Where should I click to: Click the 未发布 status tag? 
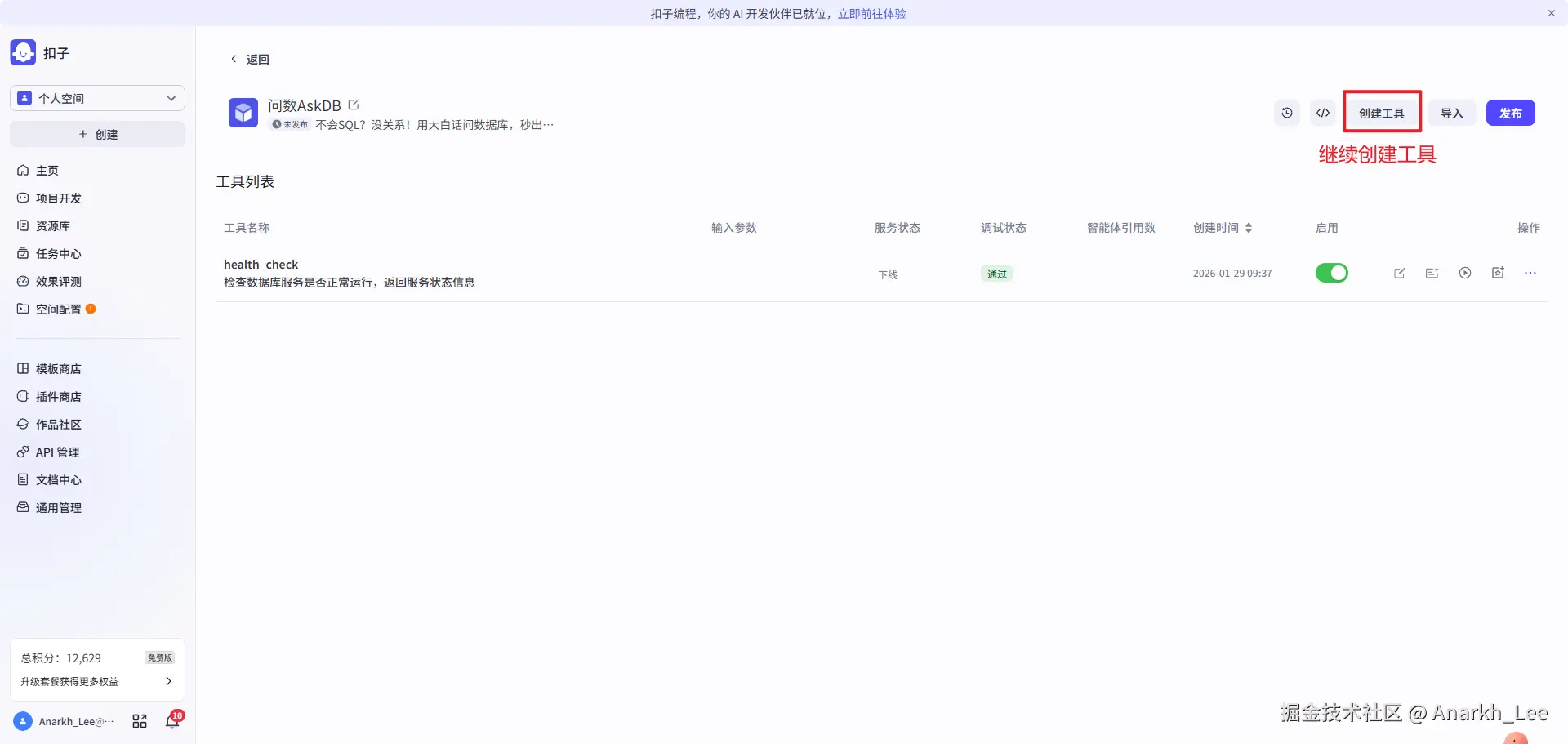pyautogui.click(x=290, y=124)
